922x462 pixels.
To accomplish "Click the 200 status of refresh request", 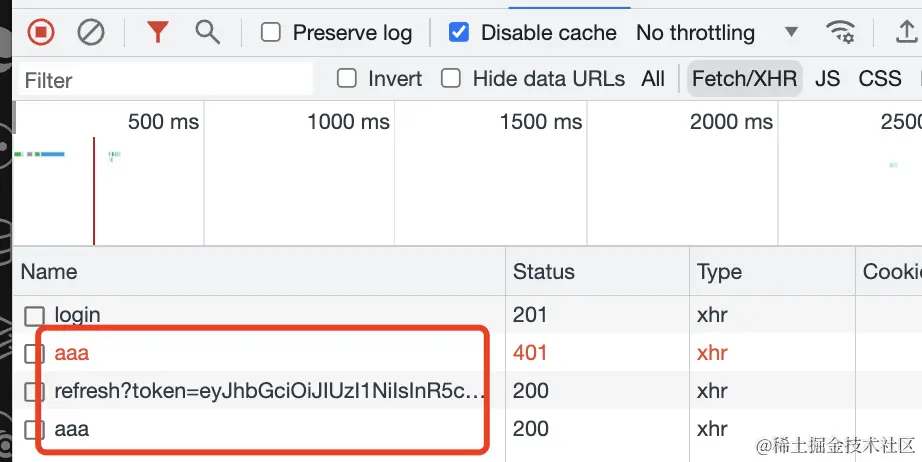I will click(530, 391).
